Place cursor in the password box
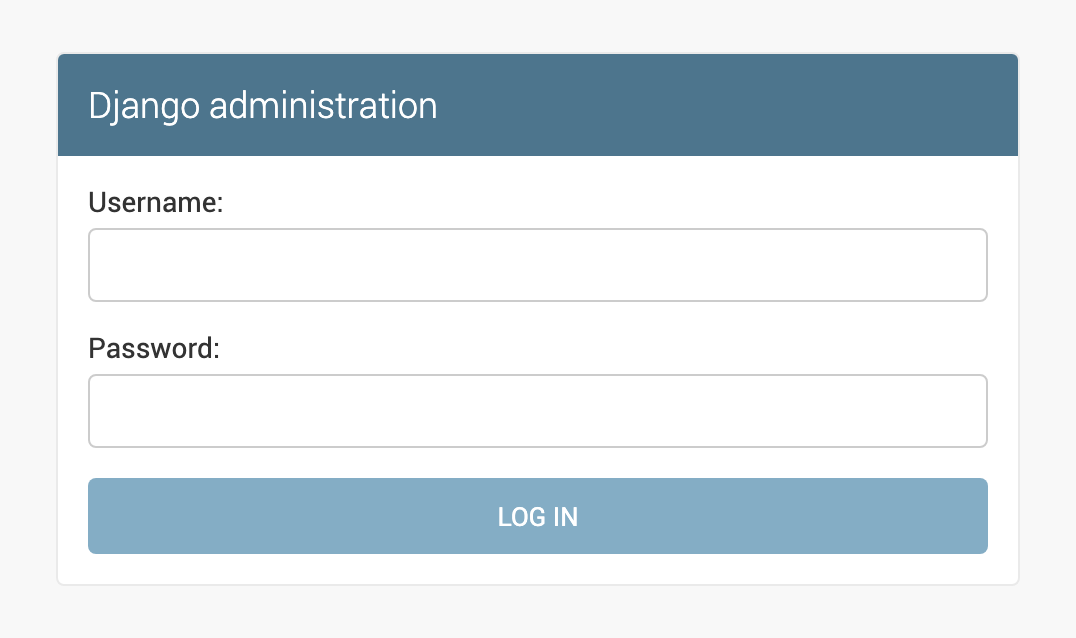This screenshot has height=638, width=1076. point(538,411)
